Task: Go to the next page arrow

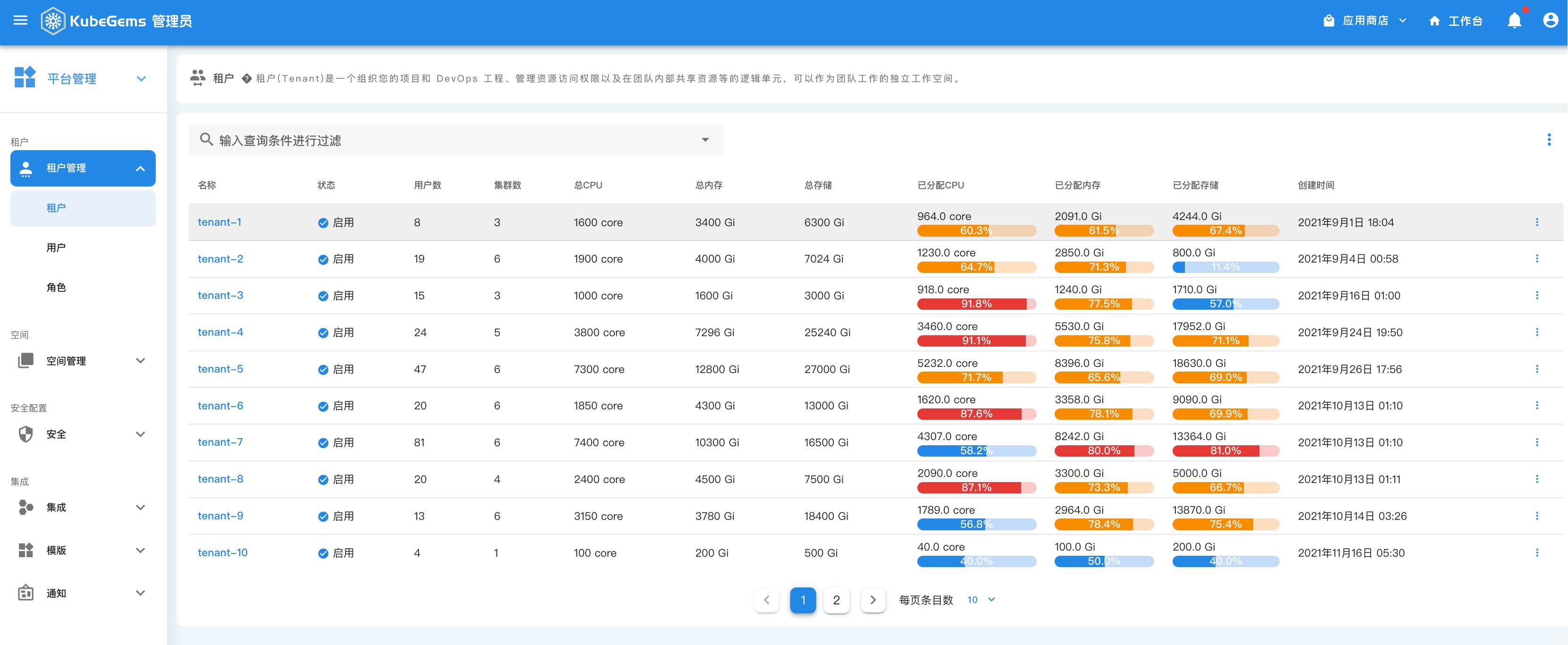Action: click(873, 600)
